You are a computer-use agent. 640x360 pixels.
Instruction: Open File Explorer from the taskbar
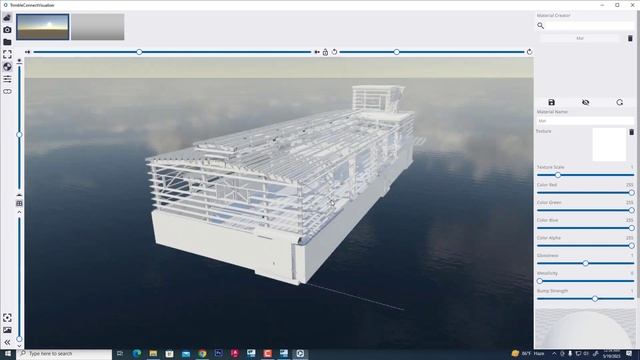click(153, 353)
